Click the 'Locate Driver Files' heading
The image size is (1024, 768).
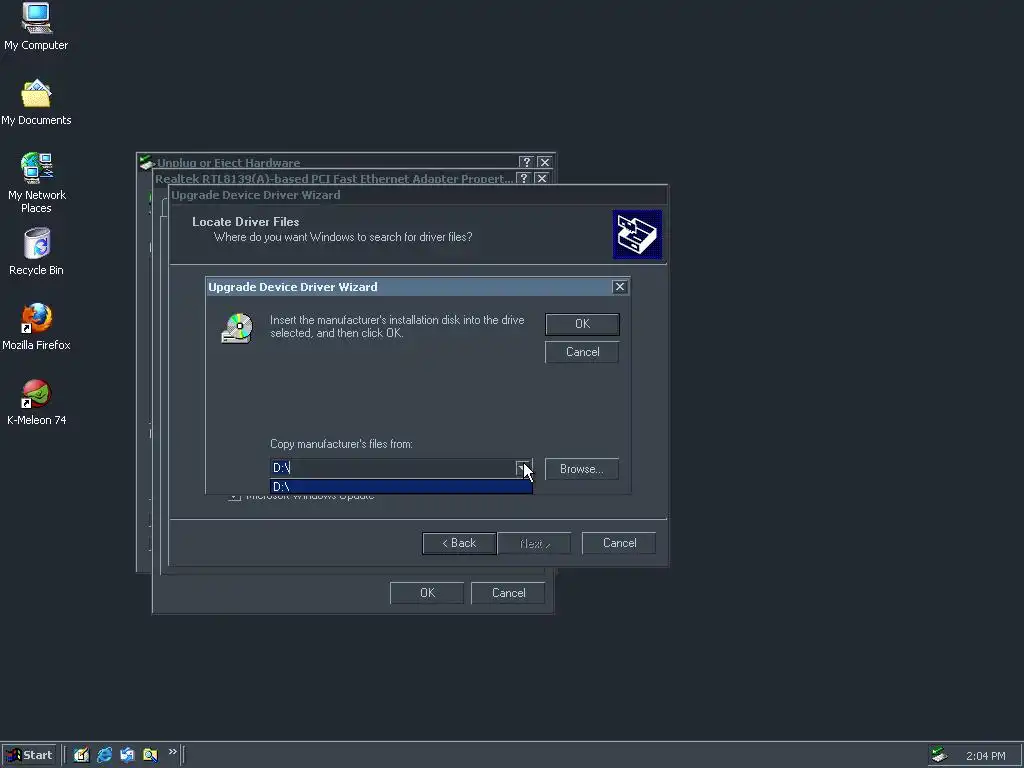[246, 222]
